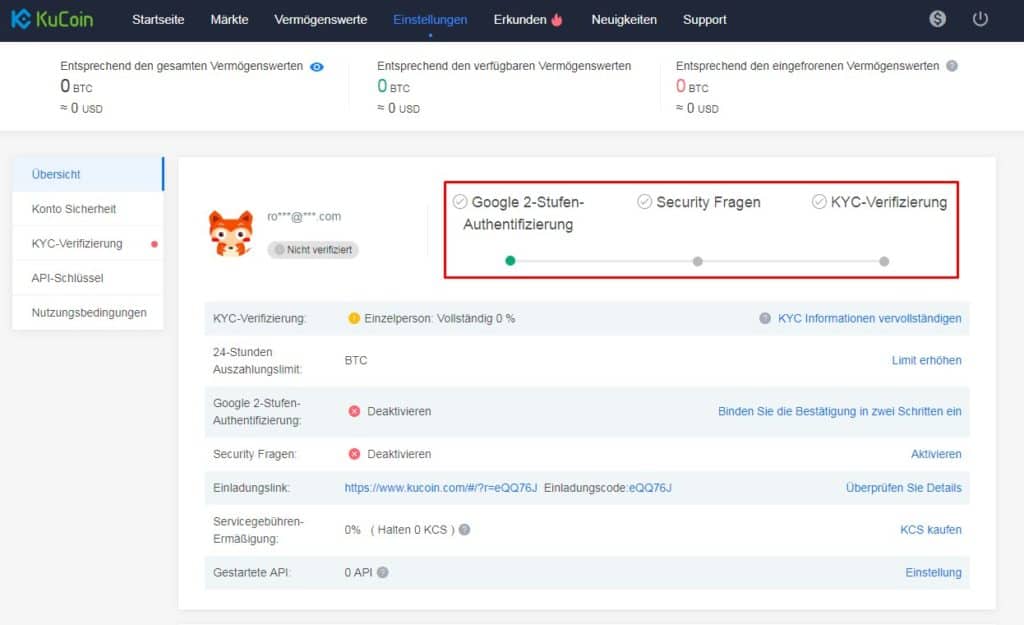This screenshot has width=1024, height=625.
Task: Click the KCS kaufen link
Action: 931,530
